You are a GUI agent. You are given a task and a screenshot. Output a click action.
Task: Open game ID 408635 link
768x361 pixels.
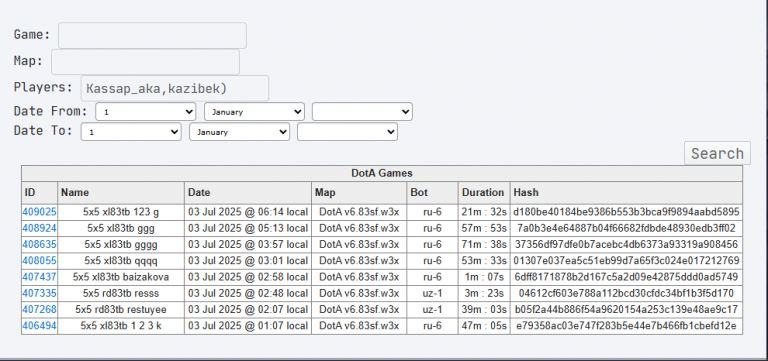[x=39, y=244]
